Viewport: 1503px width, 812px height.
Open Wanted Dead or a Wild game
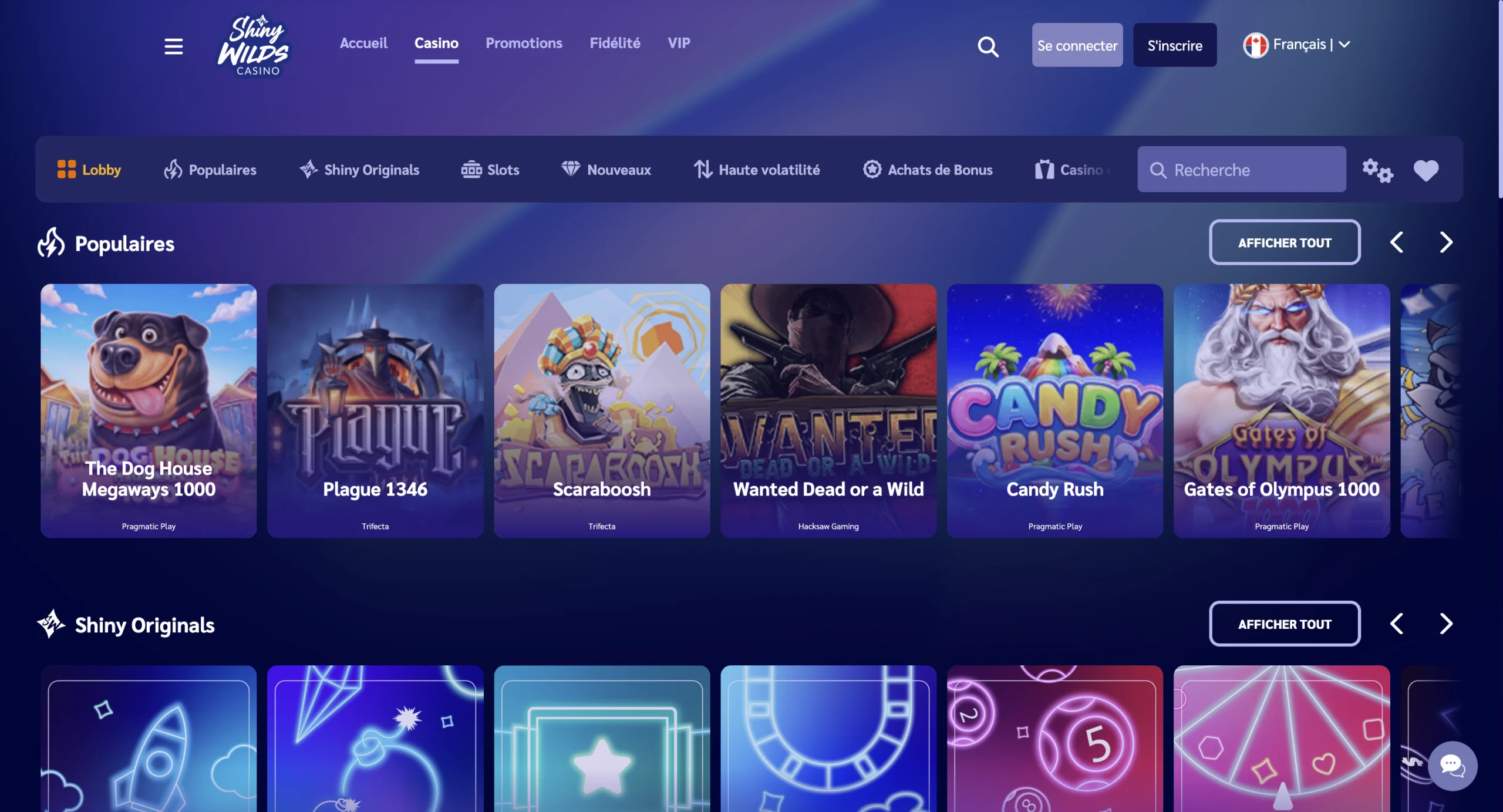coord(828,410)
